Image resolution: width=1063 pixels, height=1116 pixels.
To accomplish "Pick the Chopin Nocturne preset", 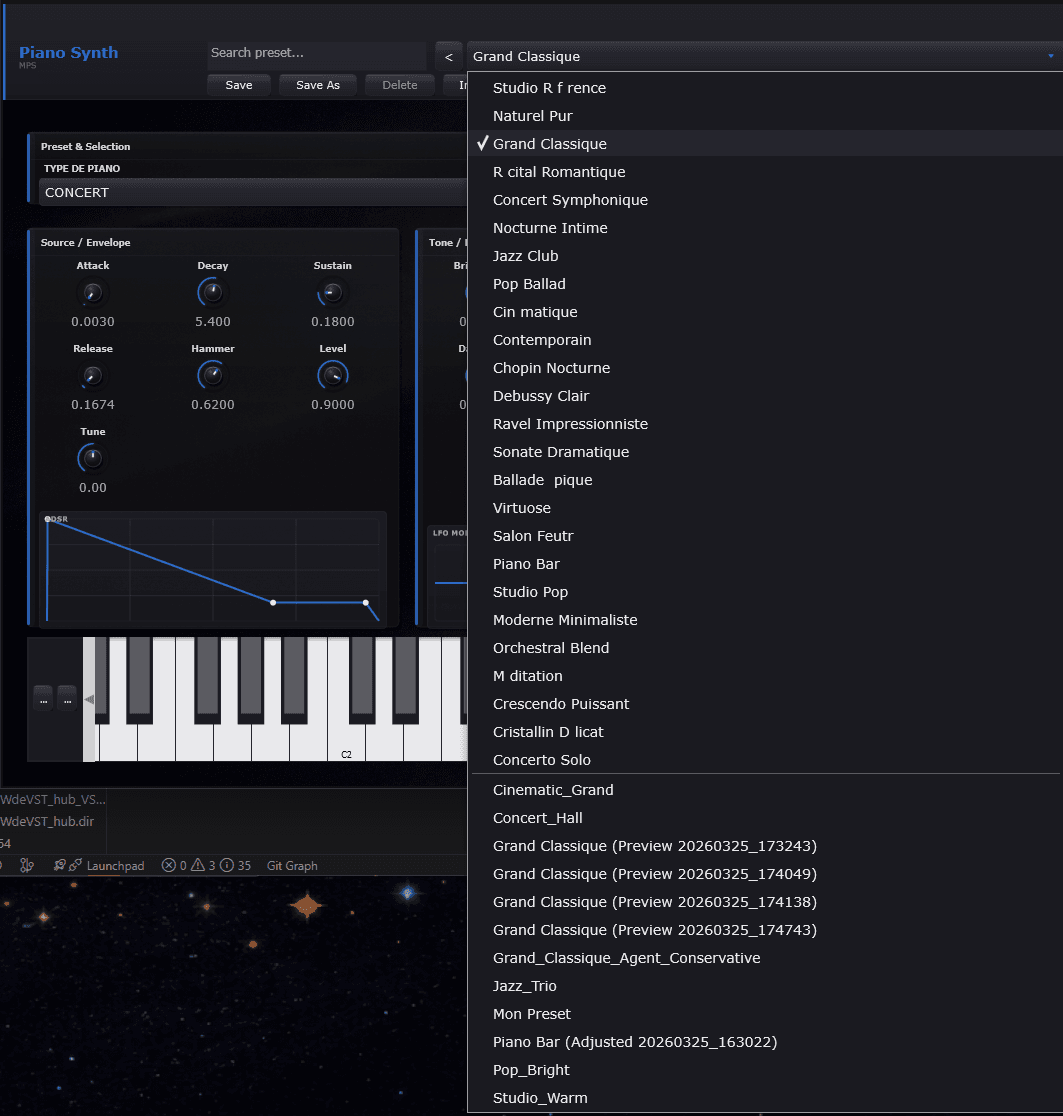I will (551, 368).
